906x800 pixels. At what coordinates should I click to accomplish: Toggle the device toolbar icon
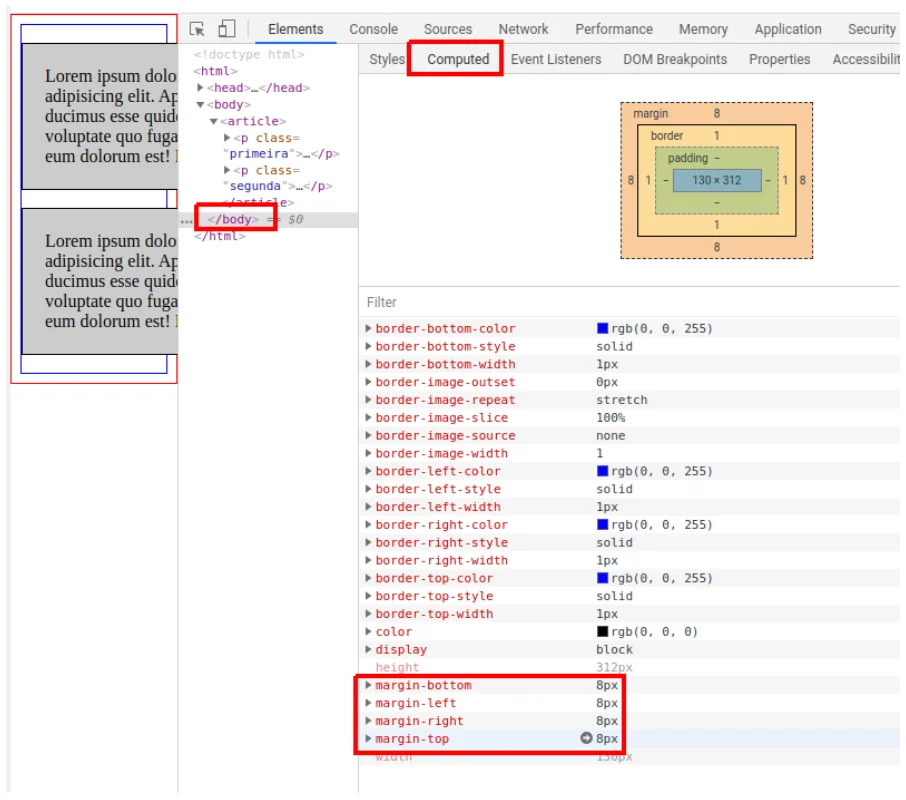coord(226,29)
